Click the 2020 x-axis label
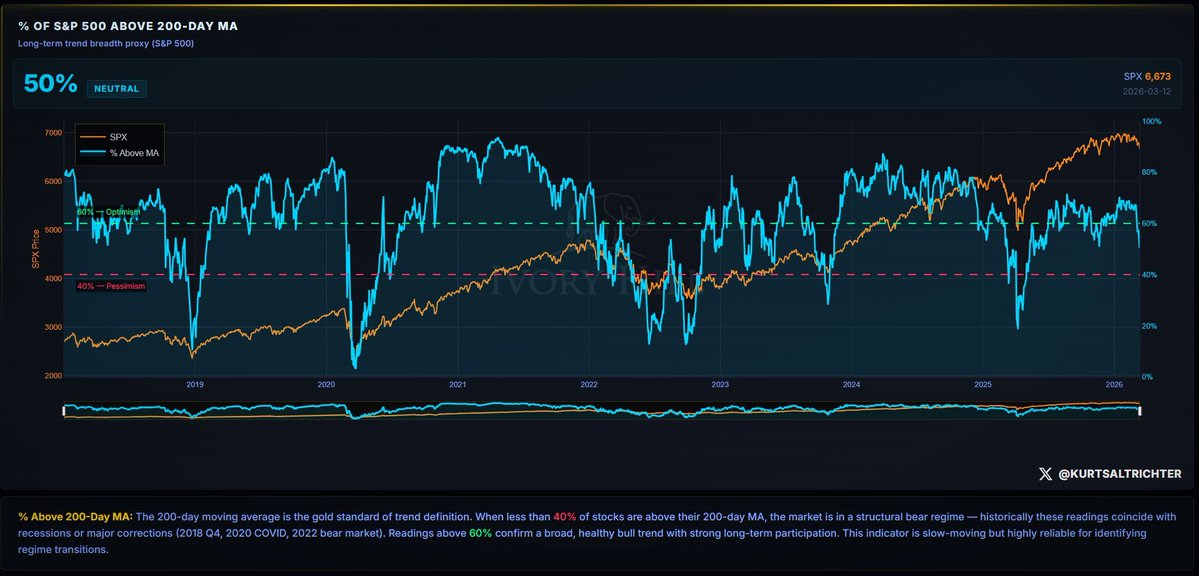Screen dimensions: 1199x576 tap(327, 385)
